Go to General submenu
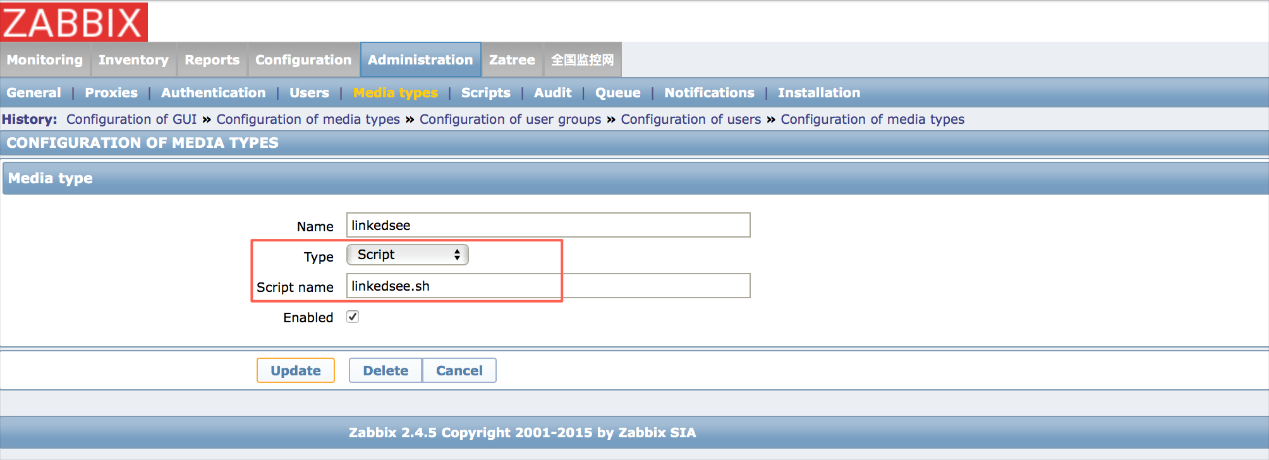1269x460 pixels. [34, 93]
